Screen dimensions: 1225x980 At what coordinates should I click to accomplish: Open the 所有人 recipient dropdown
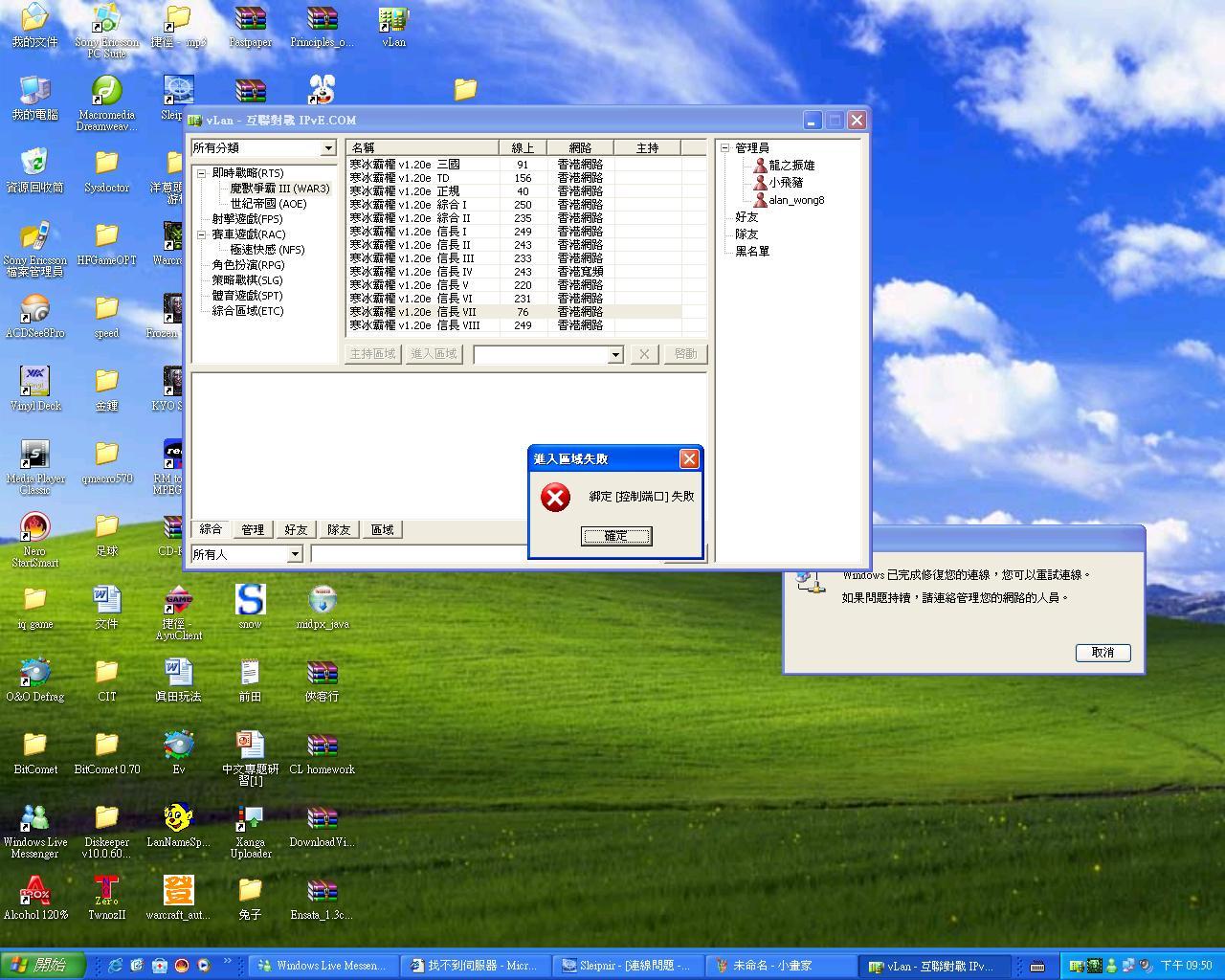295,554
